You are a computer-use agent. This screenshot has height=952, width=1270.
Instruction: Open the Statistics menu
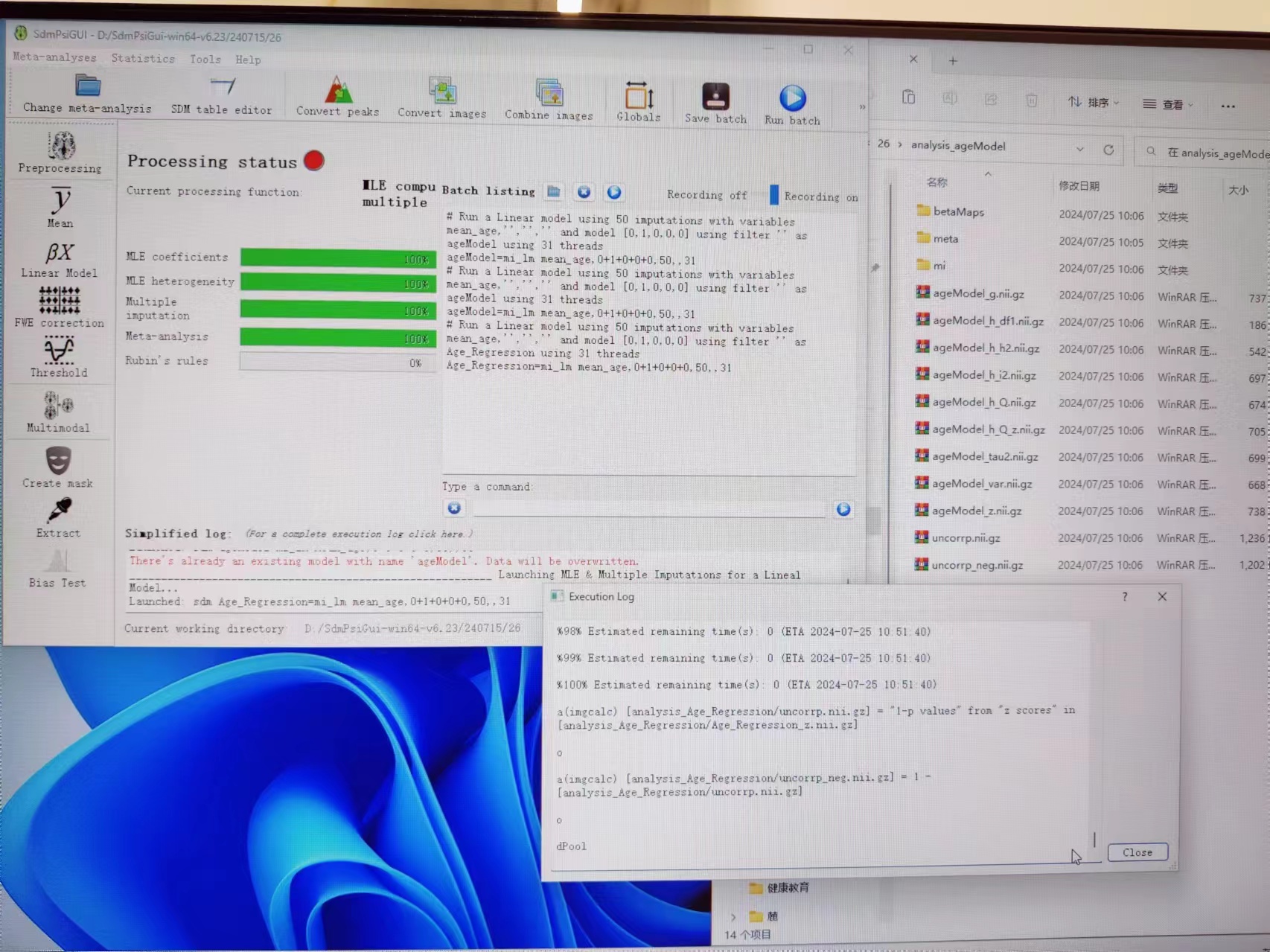click(x=143, y=58)
